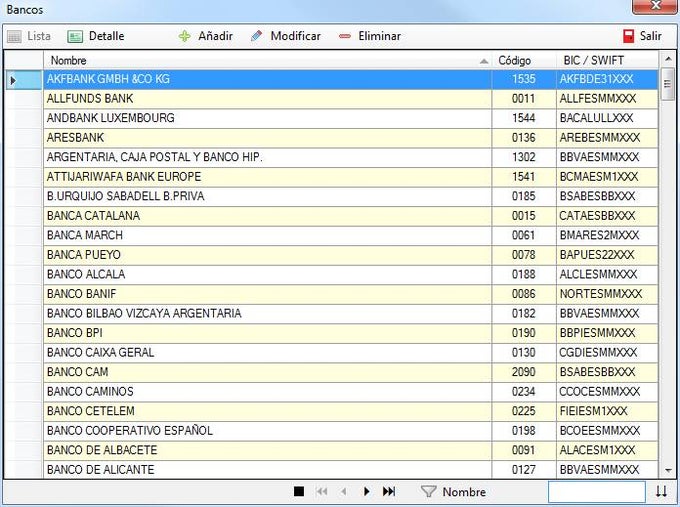This screenshot has width=680, height=507.
Task: Click the current-row indicator arrow
Action: click(x=13, y=80)
